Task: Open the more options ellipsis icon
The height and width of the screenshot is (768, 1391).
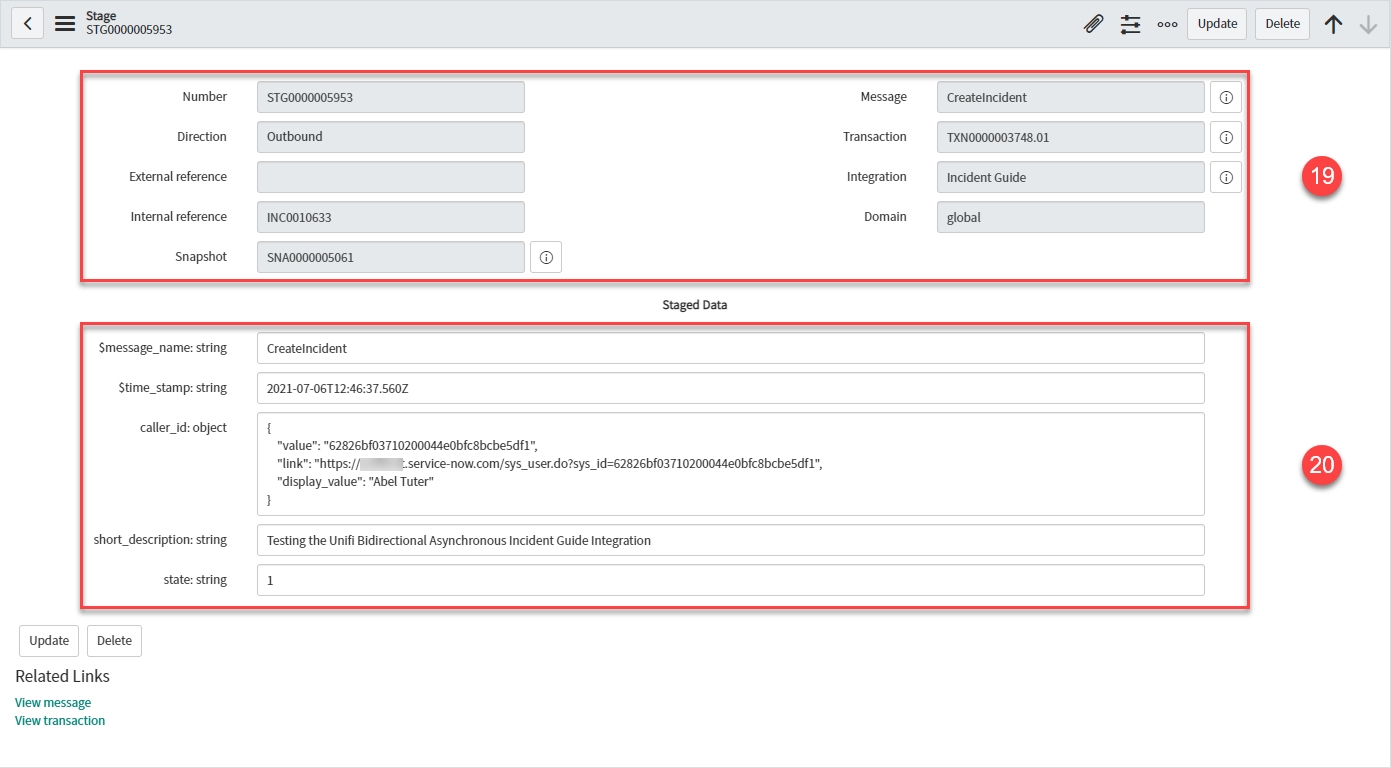Action: tap(1166, 24)
